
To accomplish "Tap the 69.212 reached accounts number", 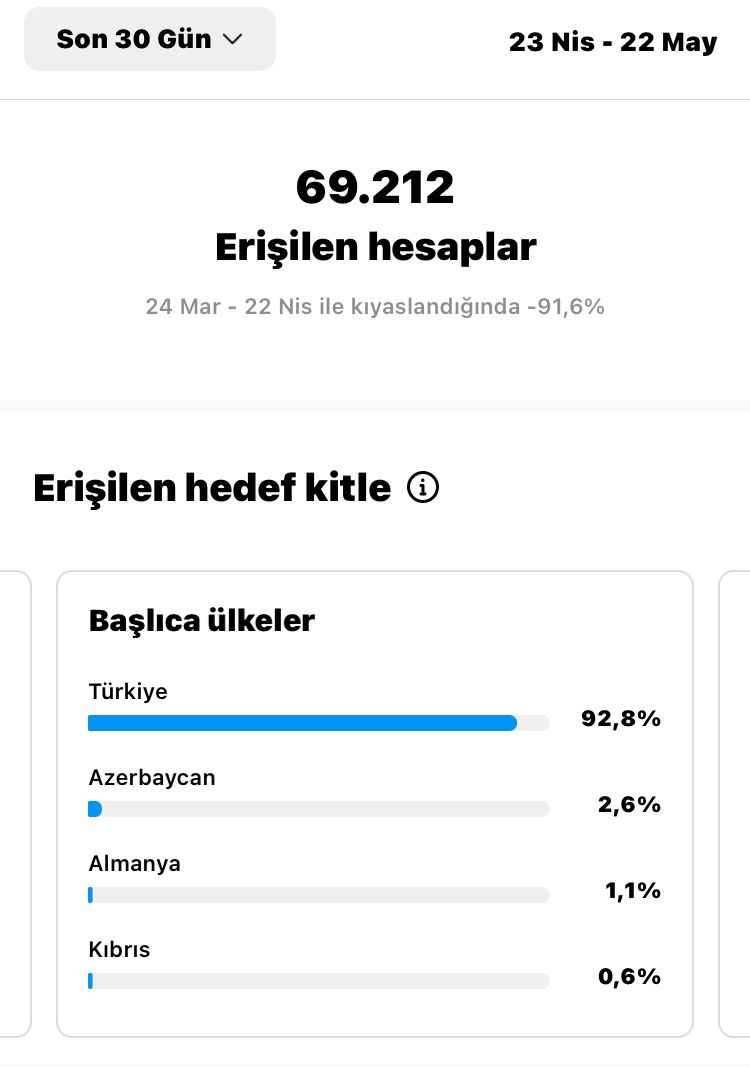I will pos(375,187).
